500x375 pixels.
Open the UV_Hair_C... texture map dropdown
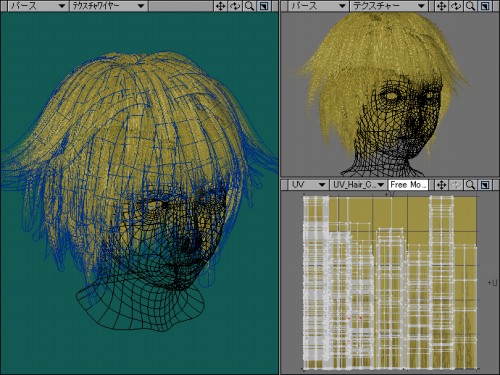pyautogui.click(x=358, y=185)
